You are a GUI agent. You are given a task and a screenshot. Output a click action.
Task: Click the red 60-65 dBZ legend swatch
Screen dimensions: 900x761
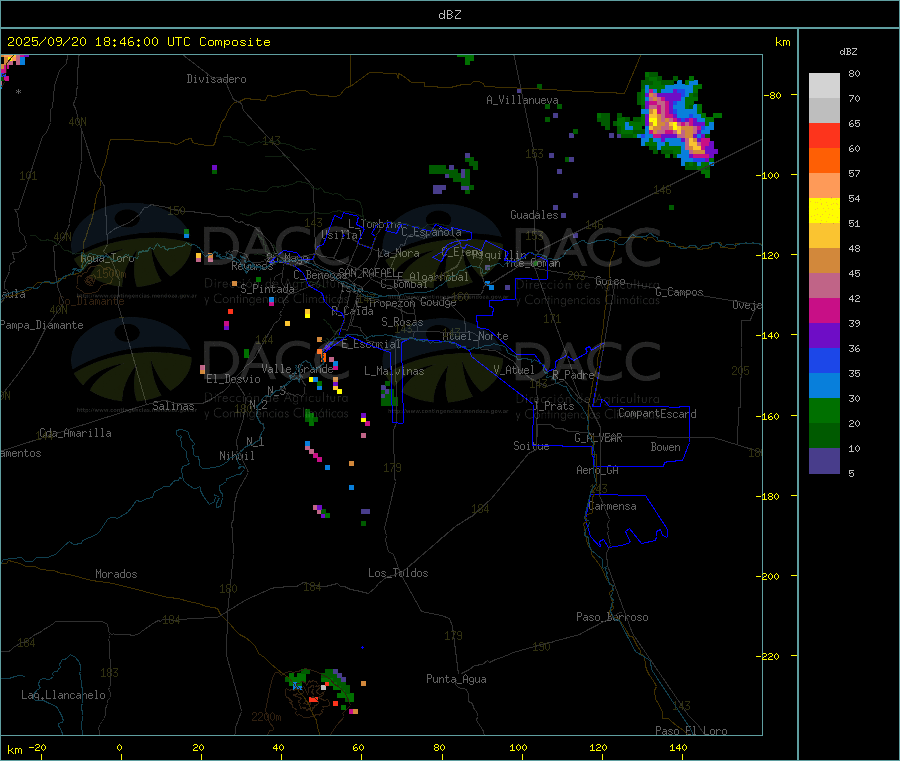(824, 135)
